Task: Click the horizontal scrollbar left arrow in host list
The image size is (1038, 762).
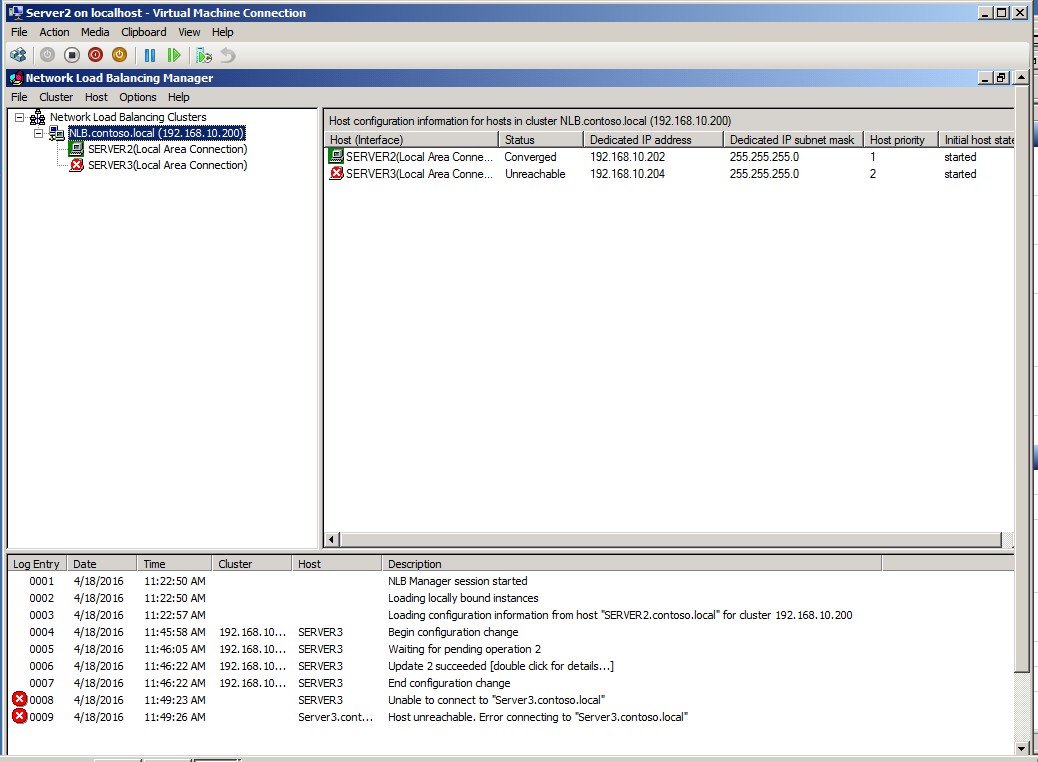Action: click(332, 540)
